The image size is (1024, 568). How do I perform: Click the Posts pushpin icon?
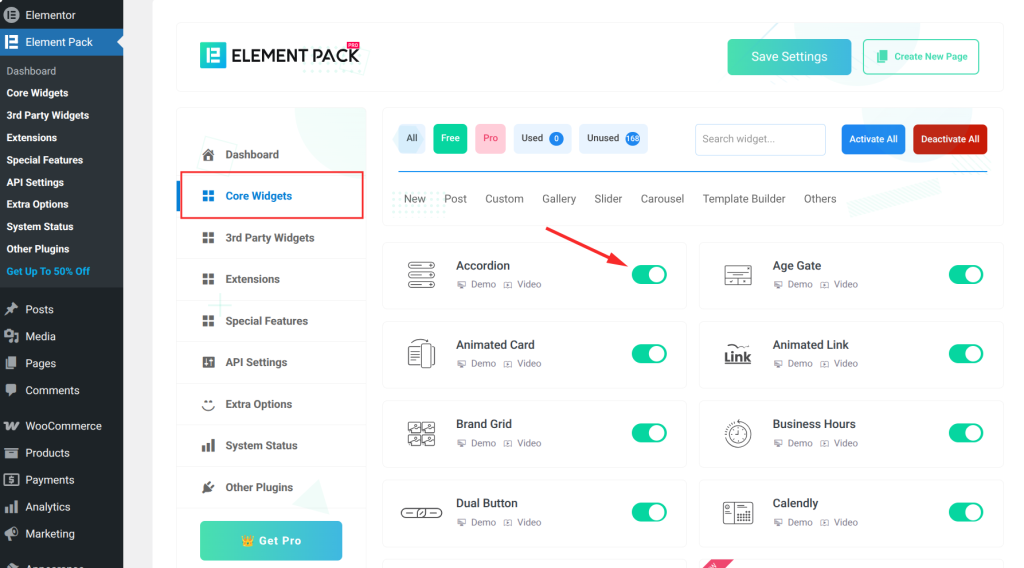point(11,309)
